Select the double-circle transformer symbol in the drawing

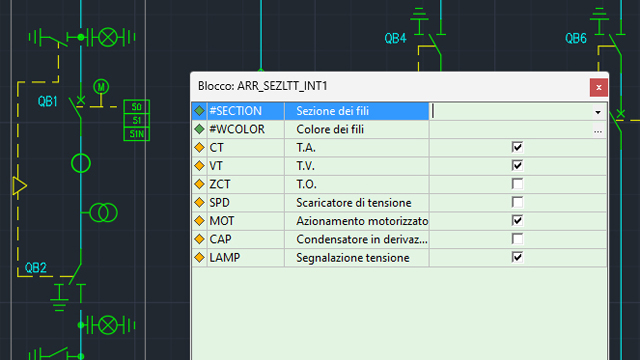point(104,213)
